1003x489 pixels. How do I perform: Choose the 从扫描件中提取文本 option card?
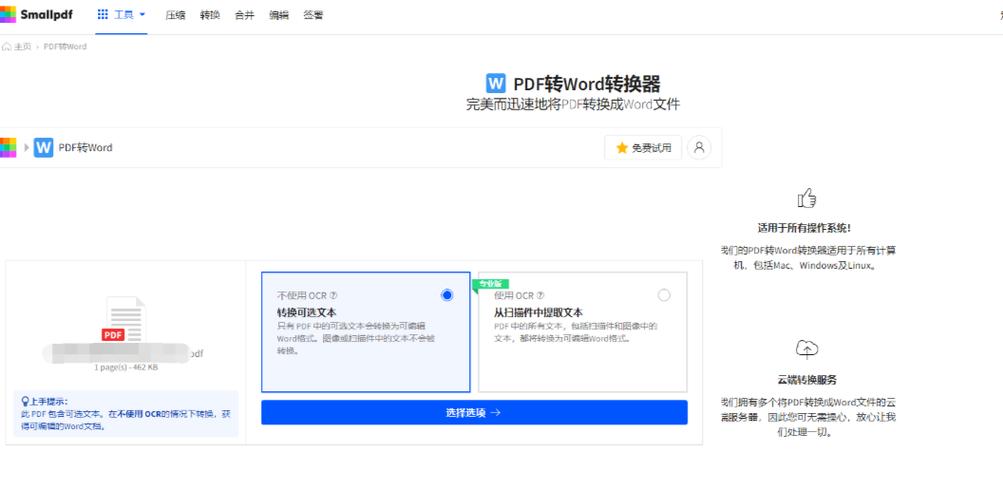(x=583, y=332)
